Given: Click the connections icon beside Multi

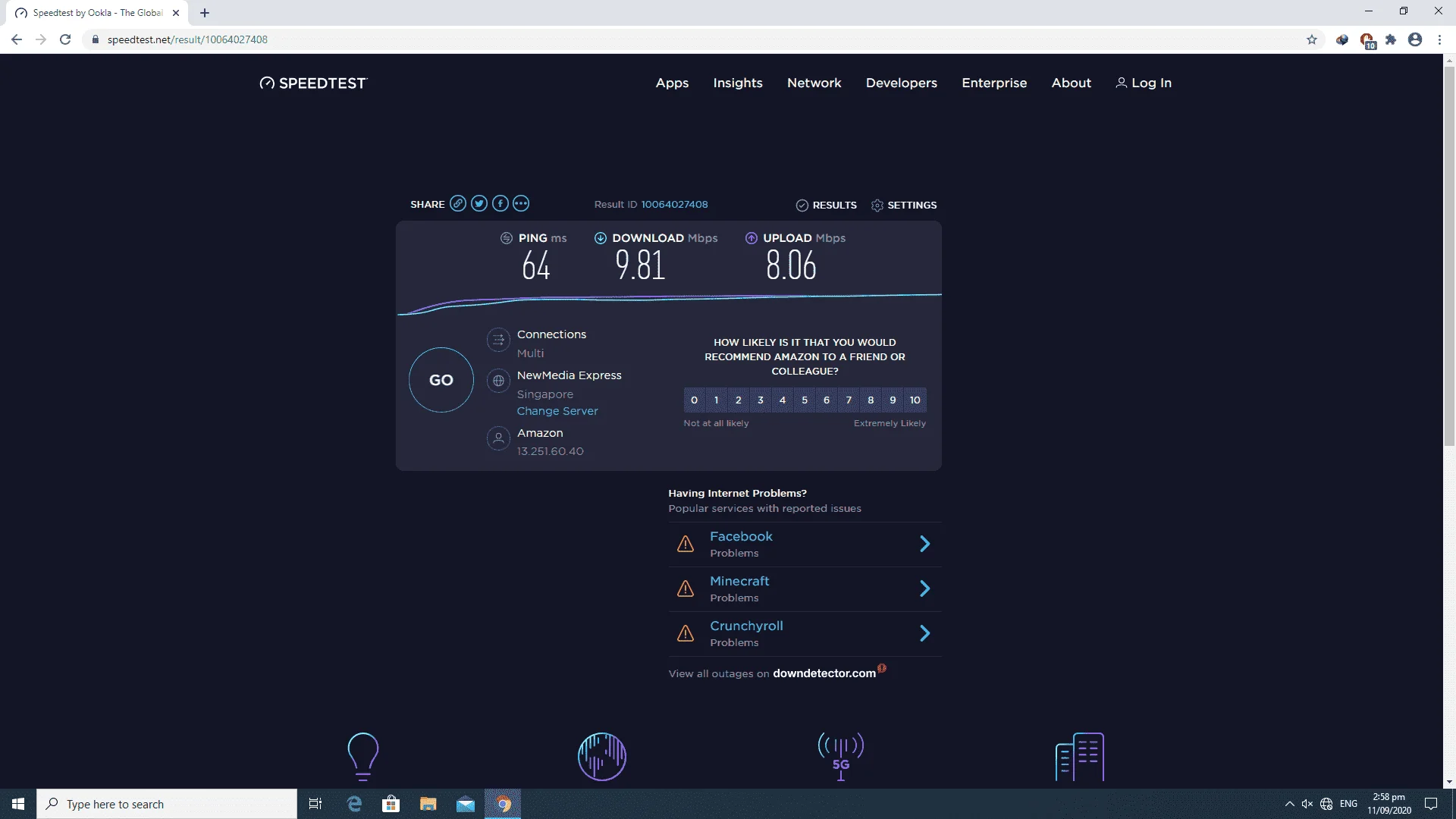Looking at the screenshot, I should point(498,340).
